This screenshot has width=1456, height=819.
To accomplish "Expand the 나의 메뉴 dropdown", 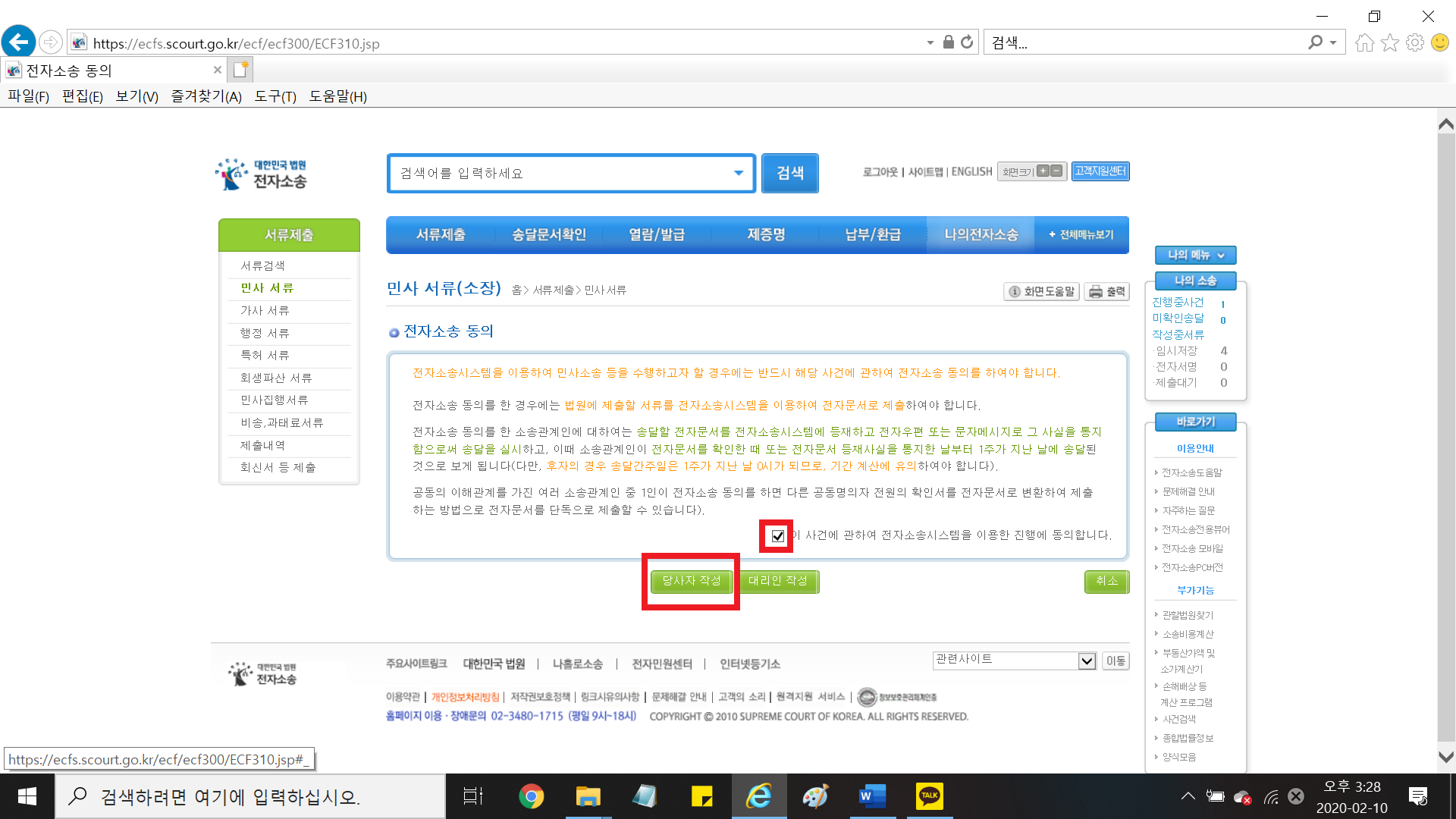I will pos(1195,255).
